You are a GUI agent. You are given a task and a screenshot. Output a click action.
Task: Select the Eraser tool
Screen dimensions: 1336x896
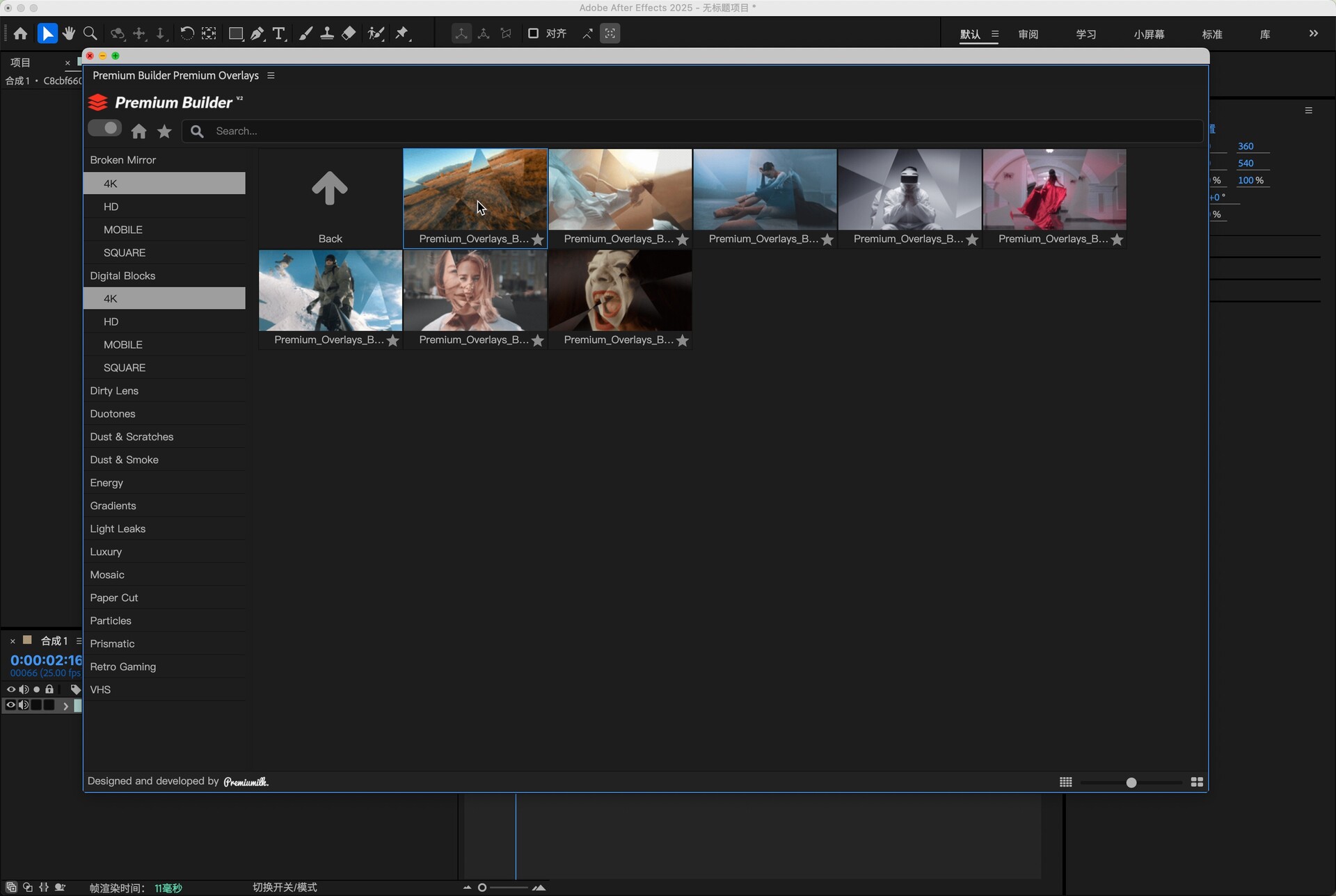click(349, 33)
